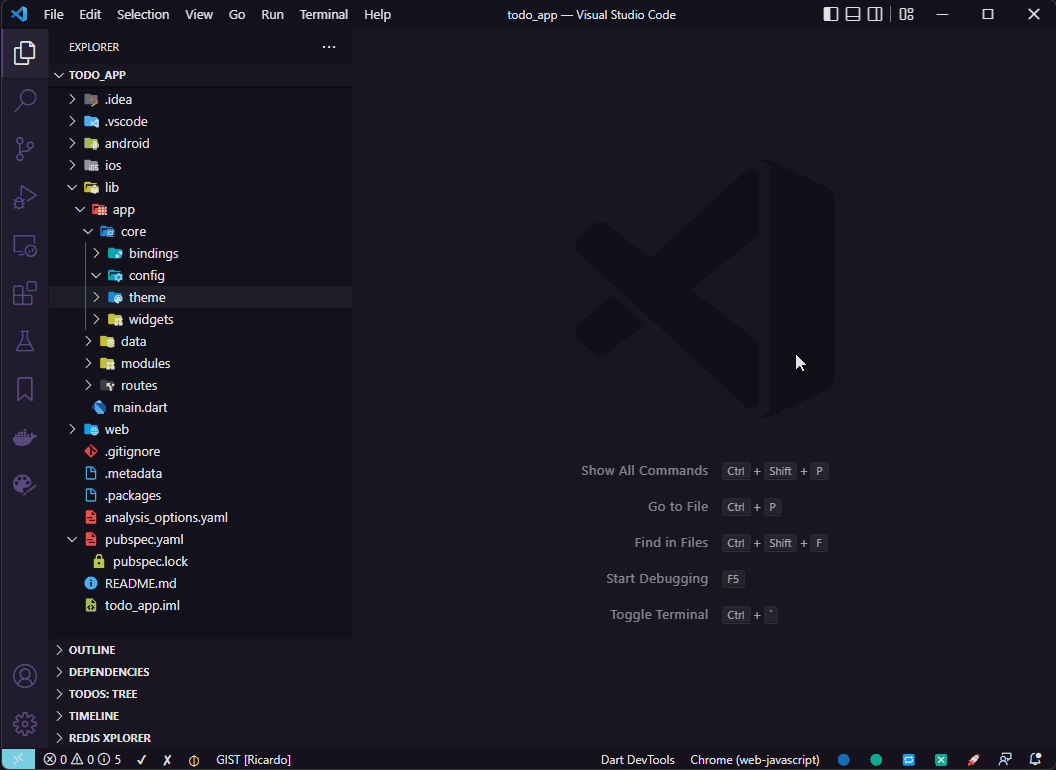Image resolution: width=1056 pixels, height=770 pixels.
Task: Toggle the primary side bar layout button
Action: point(830,14)
